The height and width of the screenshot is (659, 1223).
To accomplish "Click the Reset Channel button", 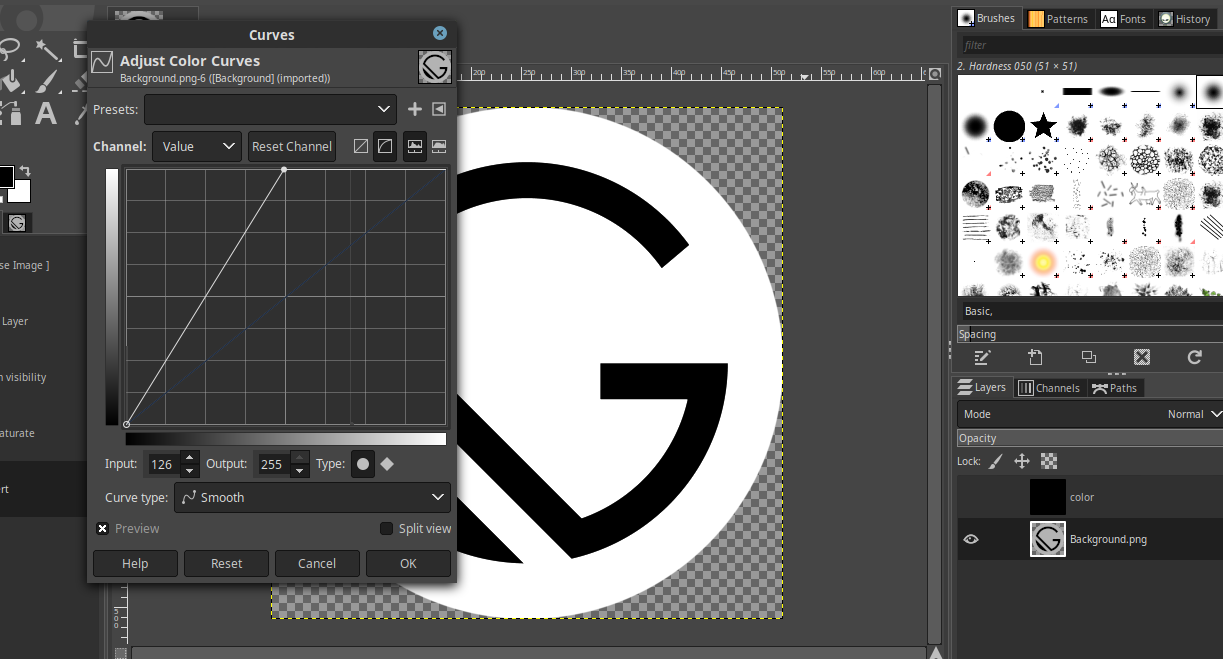I will coord(291,146).
